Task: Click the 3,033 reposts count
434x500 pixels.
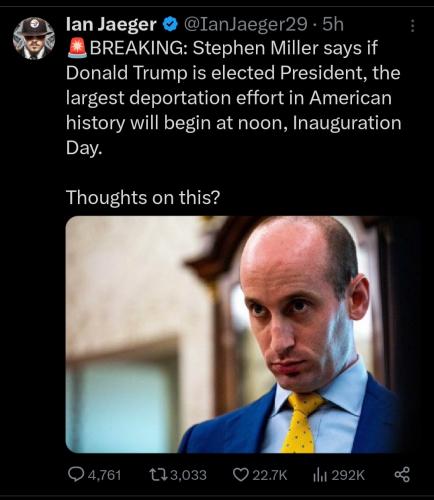Action: click(x=188, y=475)
